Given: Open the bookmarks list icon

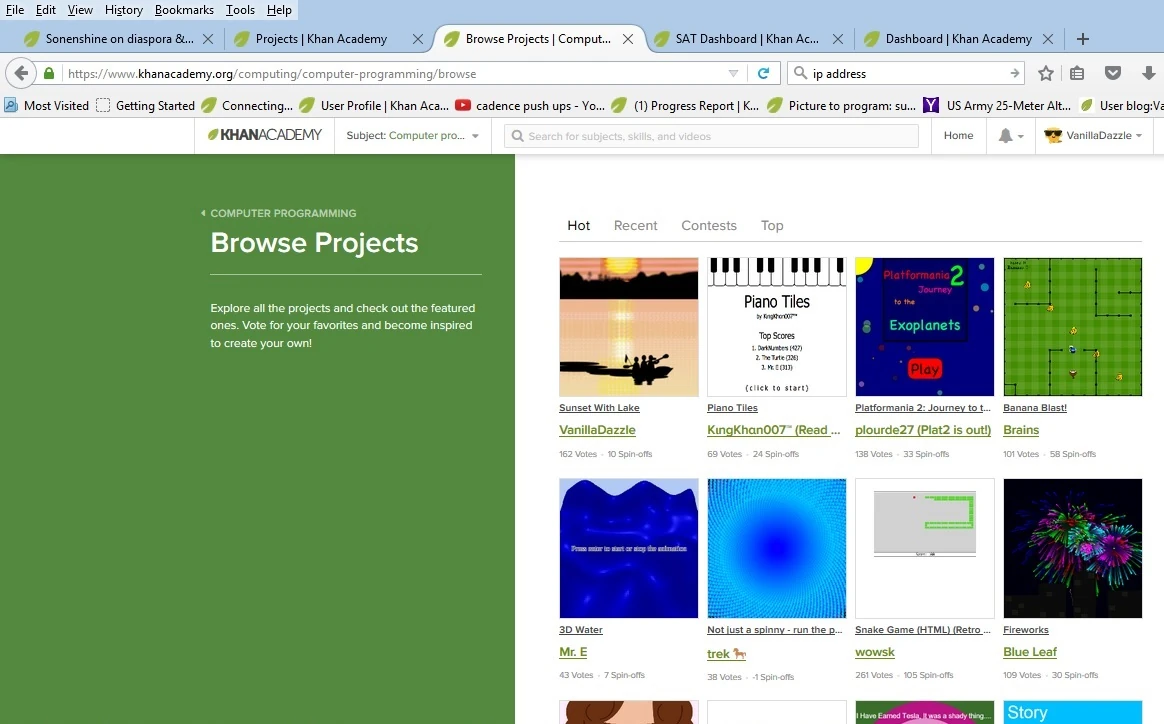Looking at the screenshot, I should click(1077, 74).
